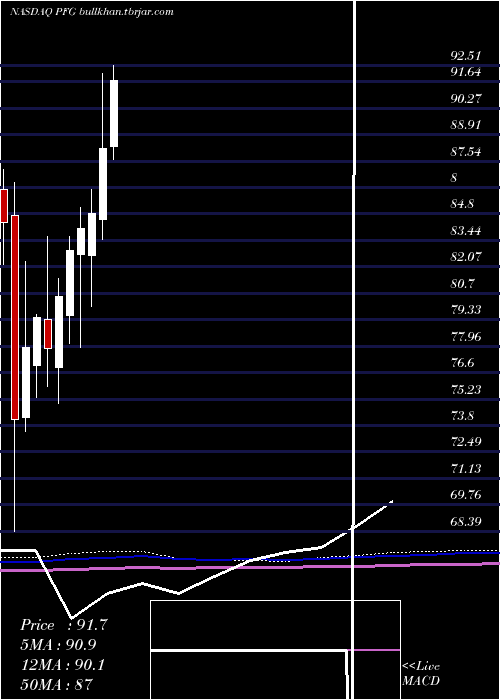Click the 50MA : 87 readout
The image size is (500, 700).
tap(57, 684)
